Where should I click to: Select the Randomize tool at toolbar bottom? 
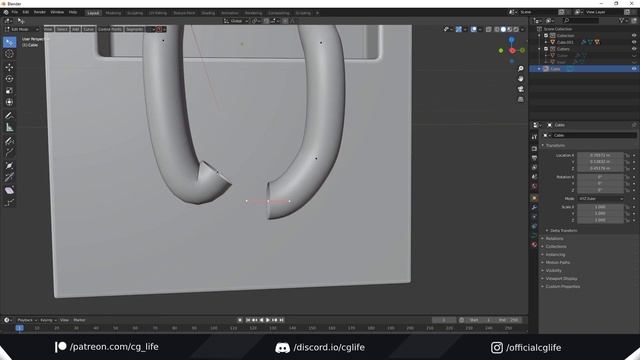click(x=9, y=202)
